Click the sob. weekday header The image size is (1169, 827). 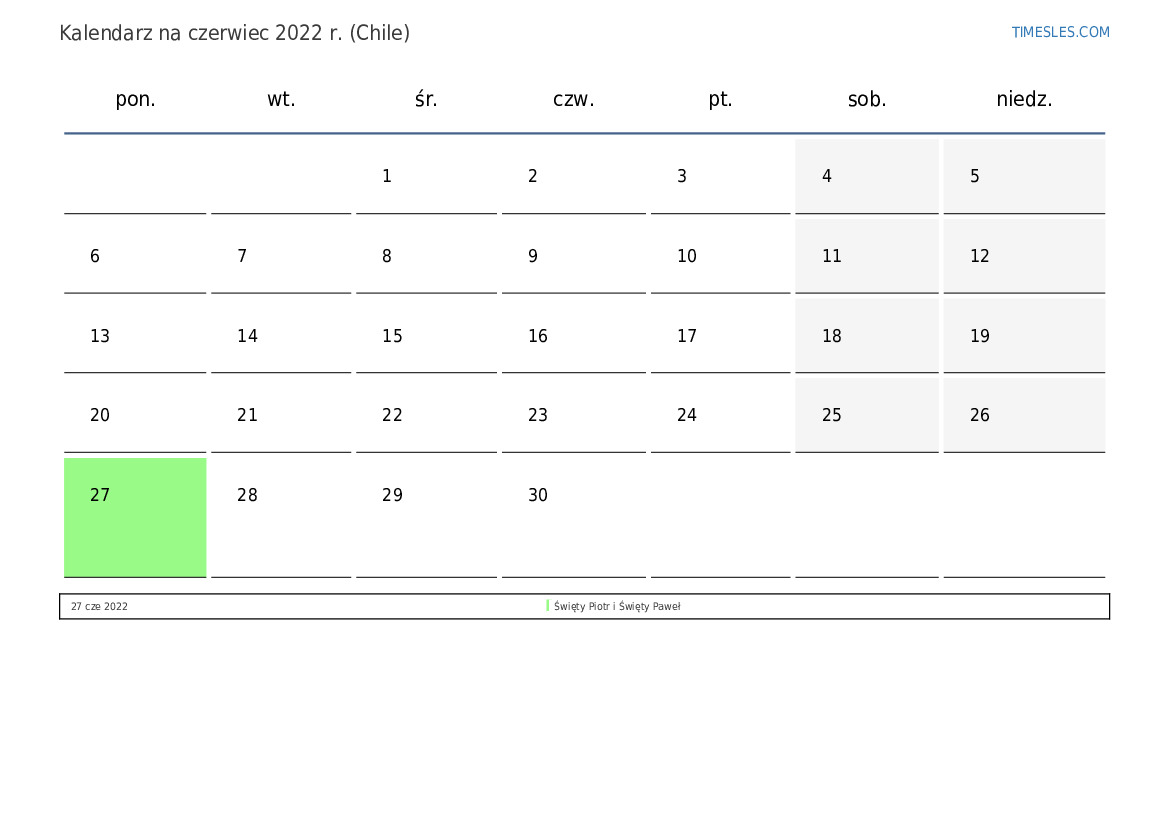[867, 99]
